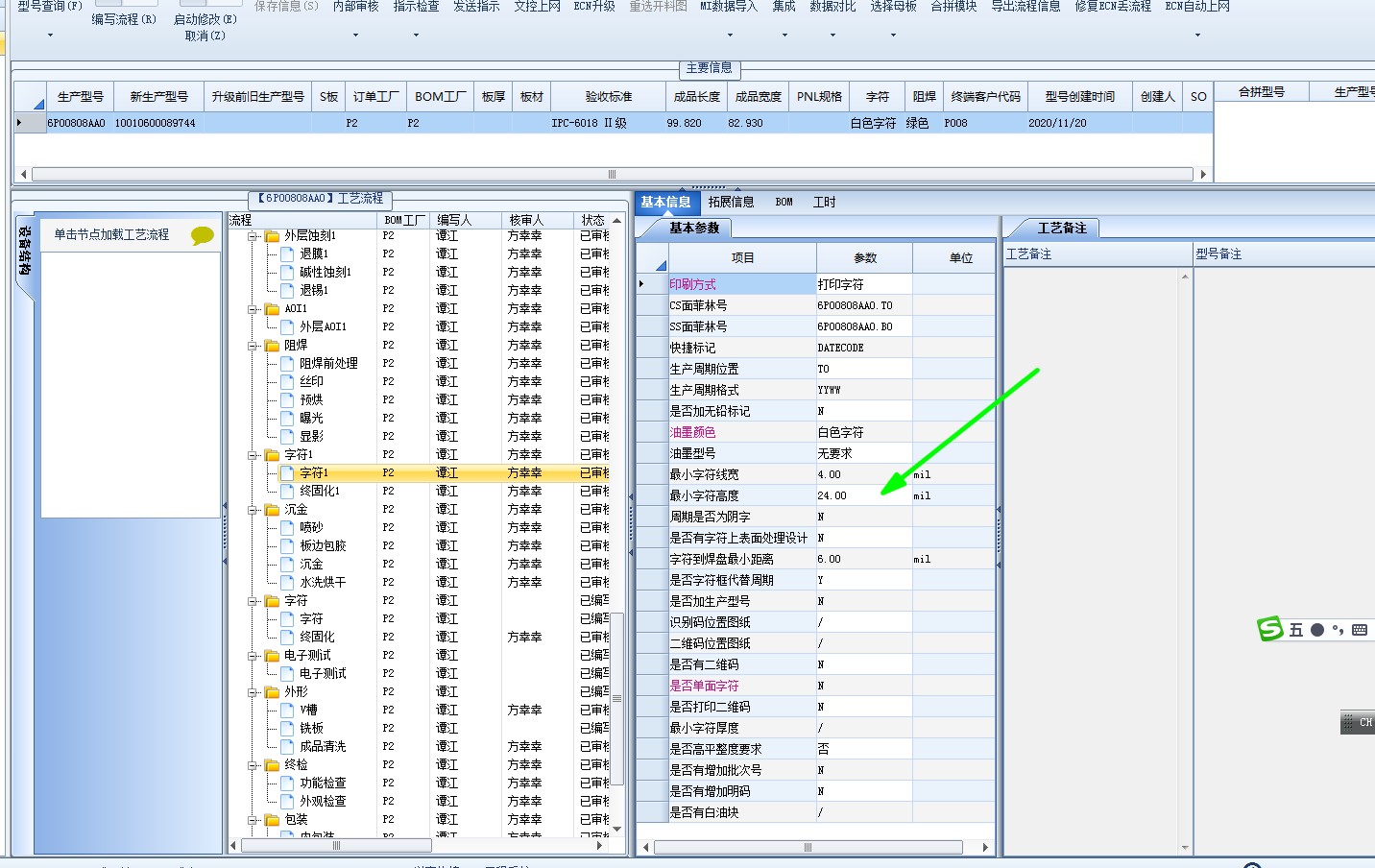Click the document icon beside 终固化1
This screenshot has height=868, width=1375.
click(x=287, y=492)
